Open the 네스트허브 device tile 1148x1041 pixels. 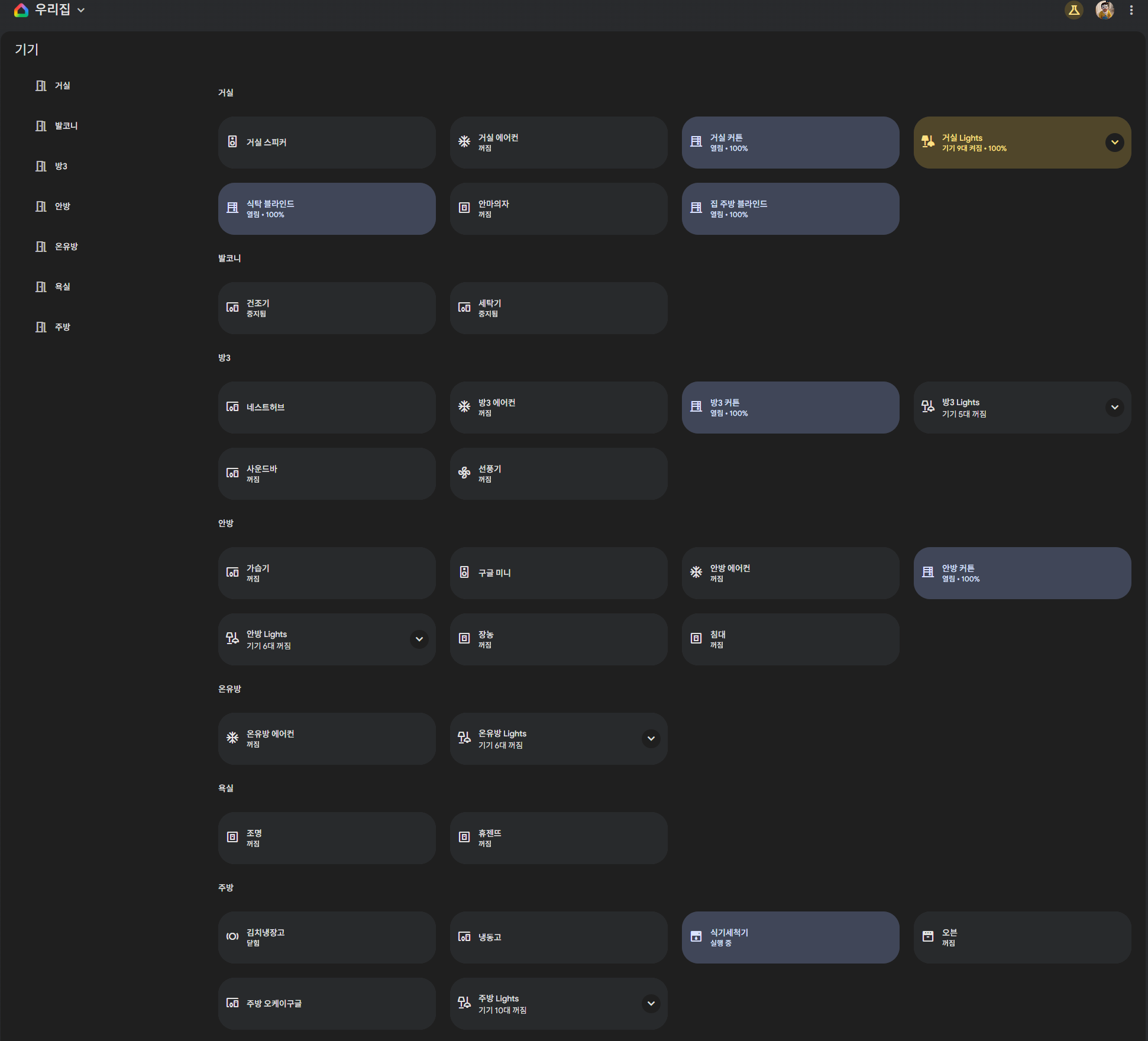(326, 408)
